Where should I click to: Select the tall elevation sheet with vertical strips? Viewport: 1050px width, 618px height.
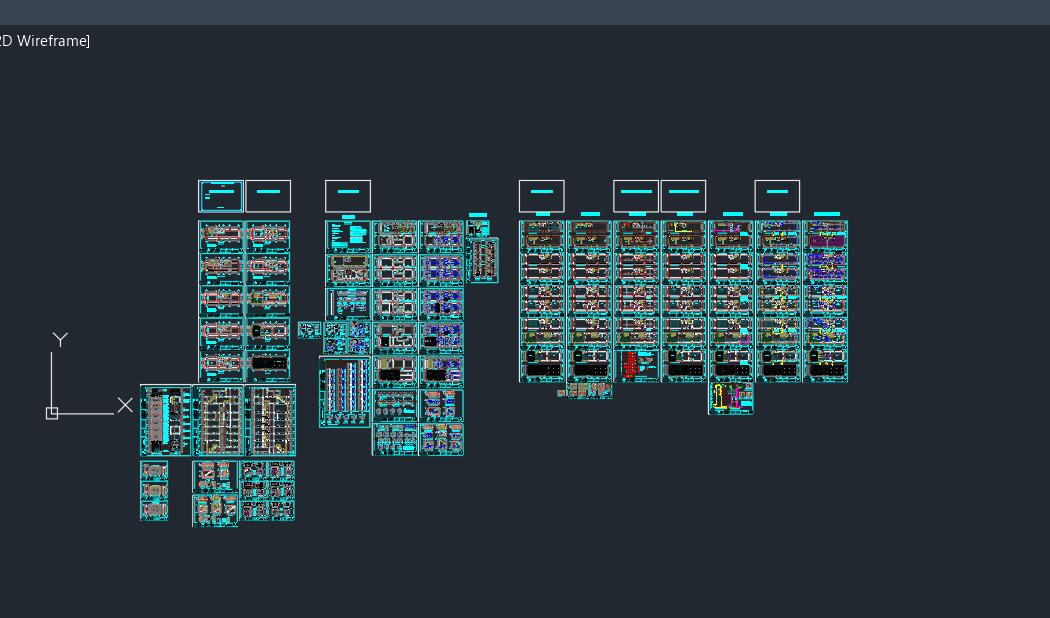point(345,392)
